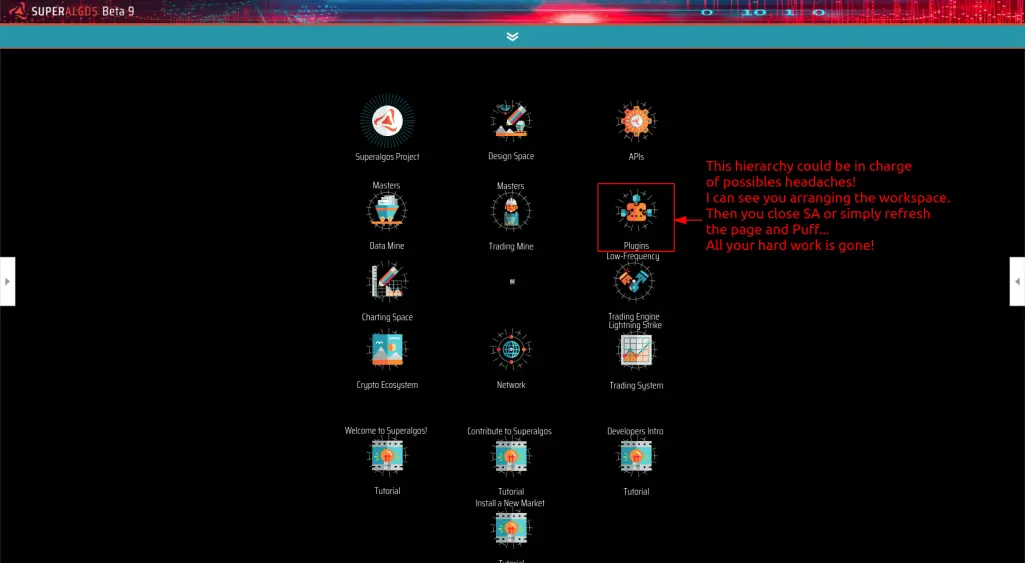Screen dimensions: 1025x563
Task: Select the Masters Trading Mine icon
Action: [511, 211]
